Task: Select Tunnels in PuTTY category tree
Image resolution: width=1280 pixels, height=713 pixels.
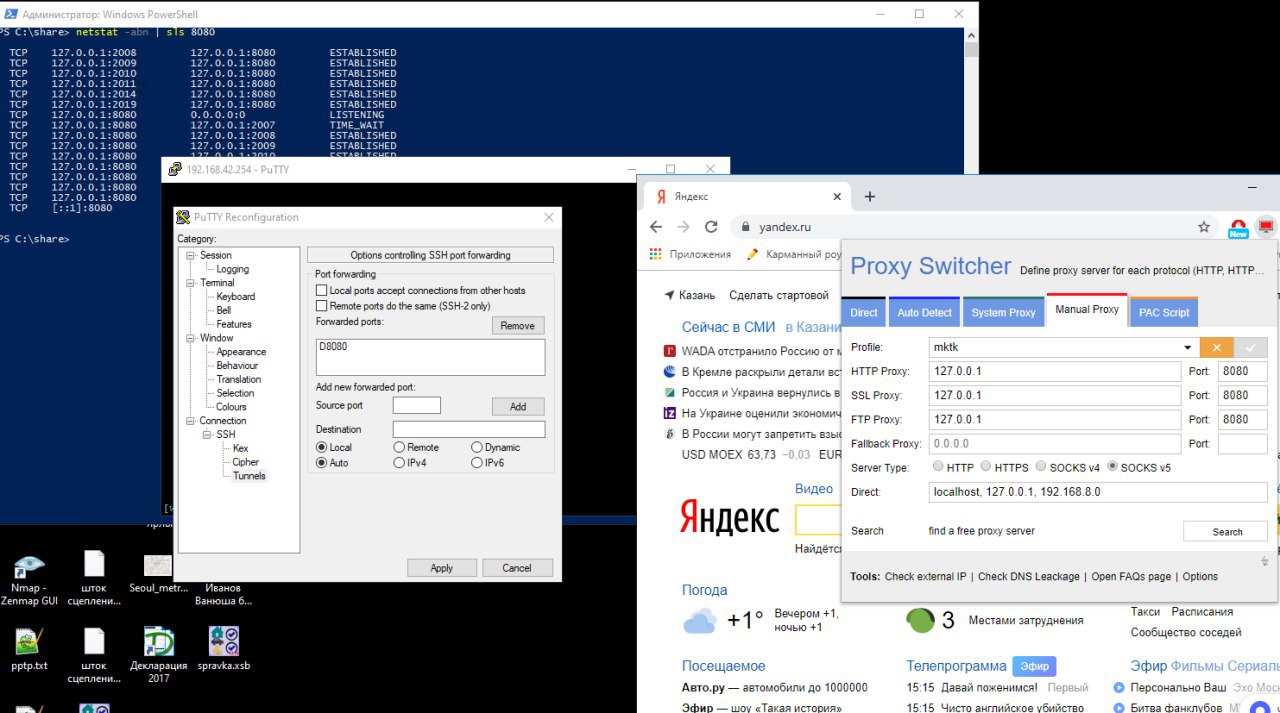Action: coord(249,476)
